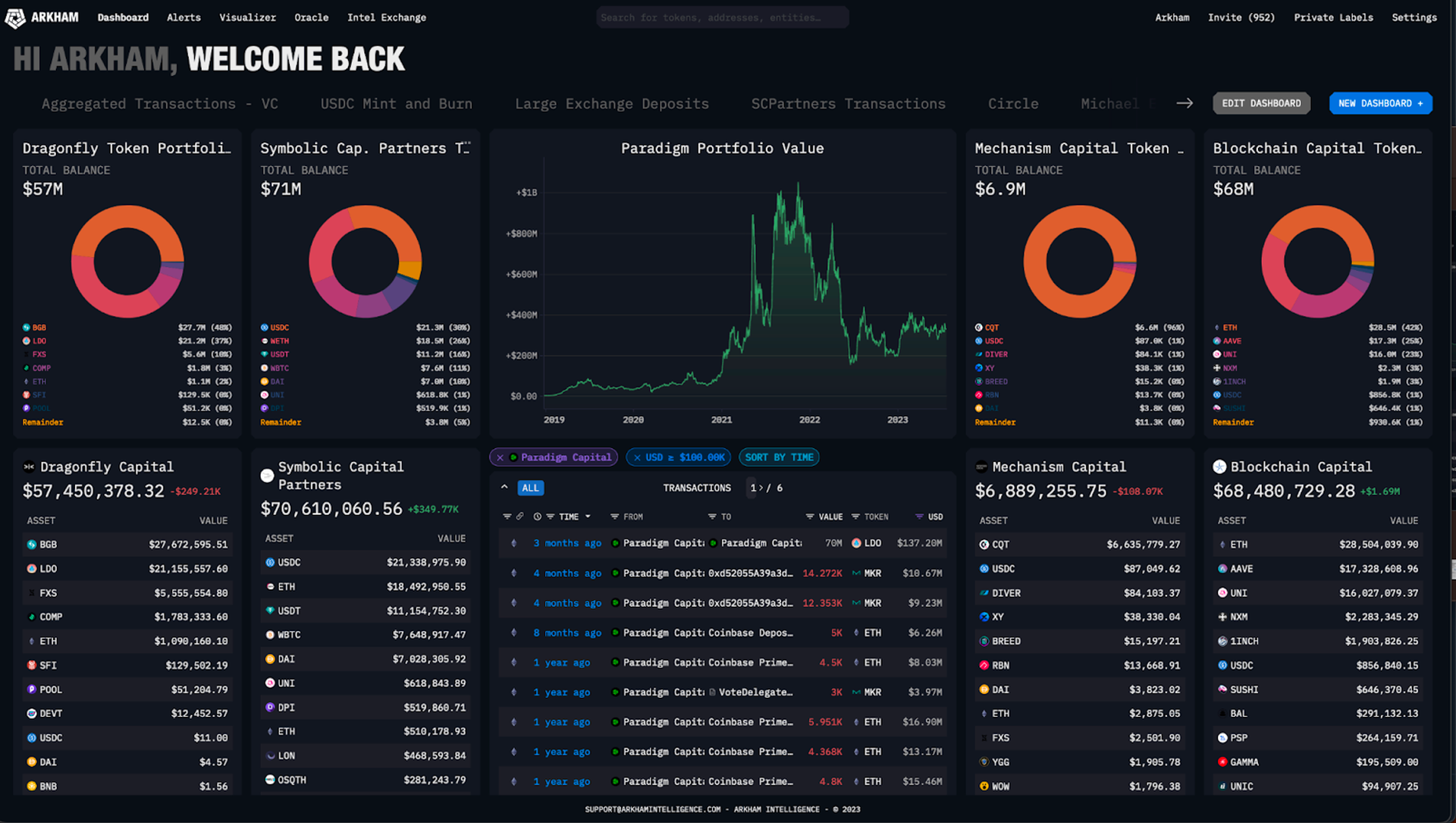
Task: Click BGB token icon in Dragonfly asset list
Action: (x=32, y=545)
